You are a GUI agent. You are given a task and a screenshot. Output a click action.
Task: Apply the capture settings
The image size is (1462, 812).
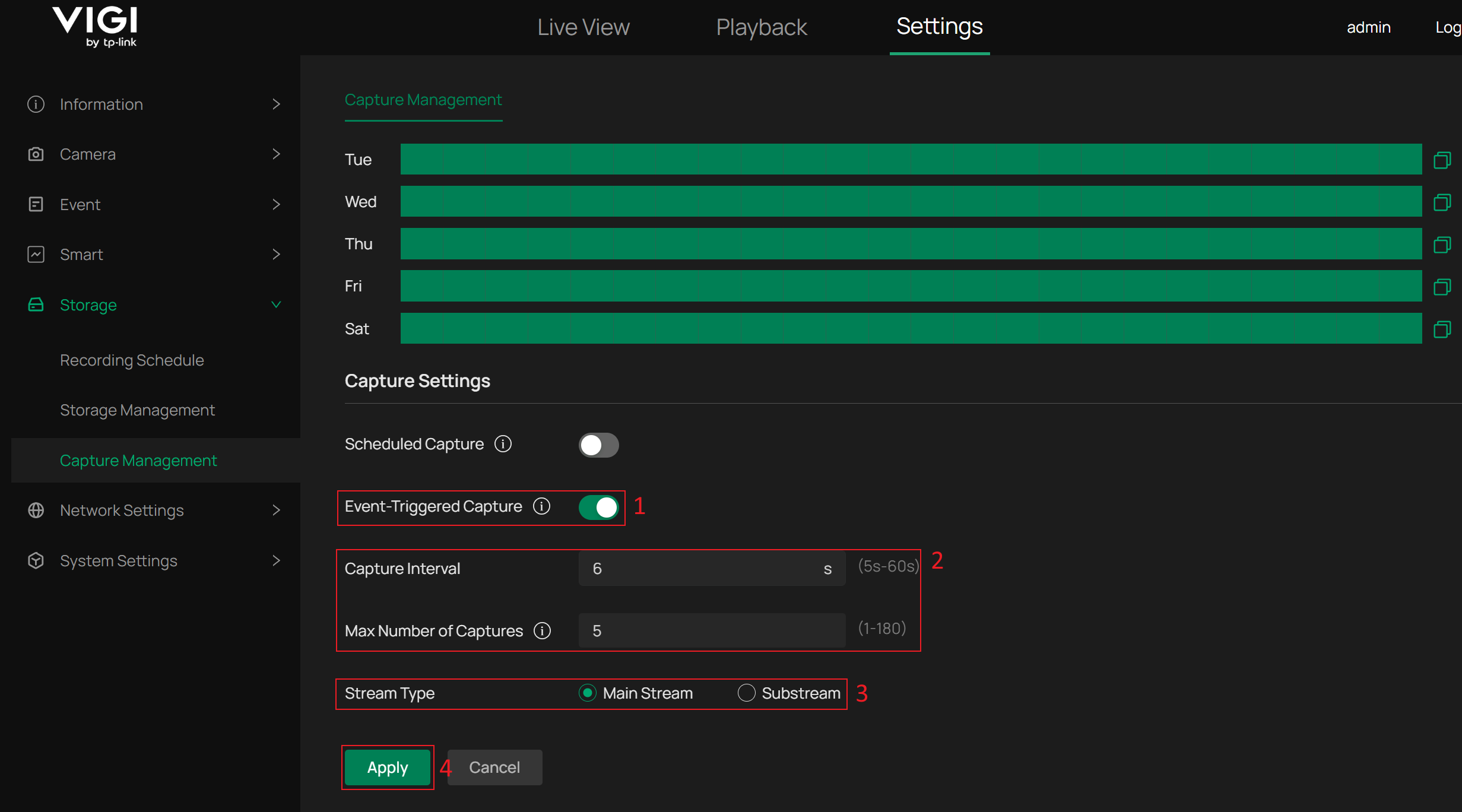click(387, 767)
